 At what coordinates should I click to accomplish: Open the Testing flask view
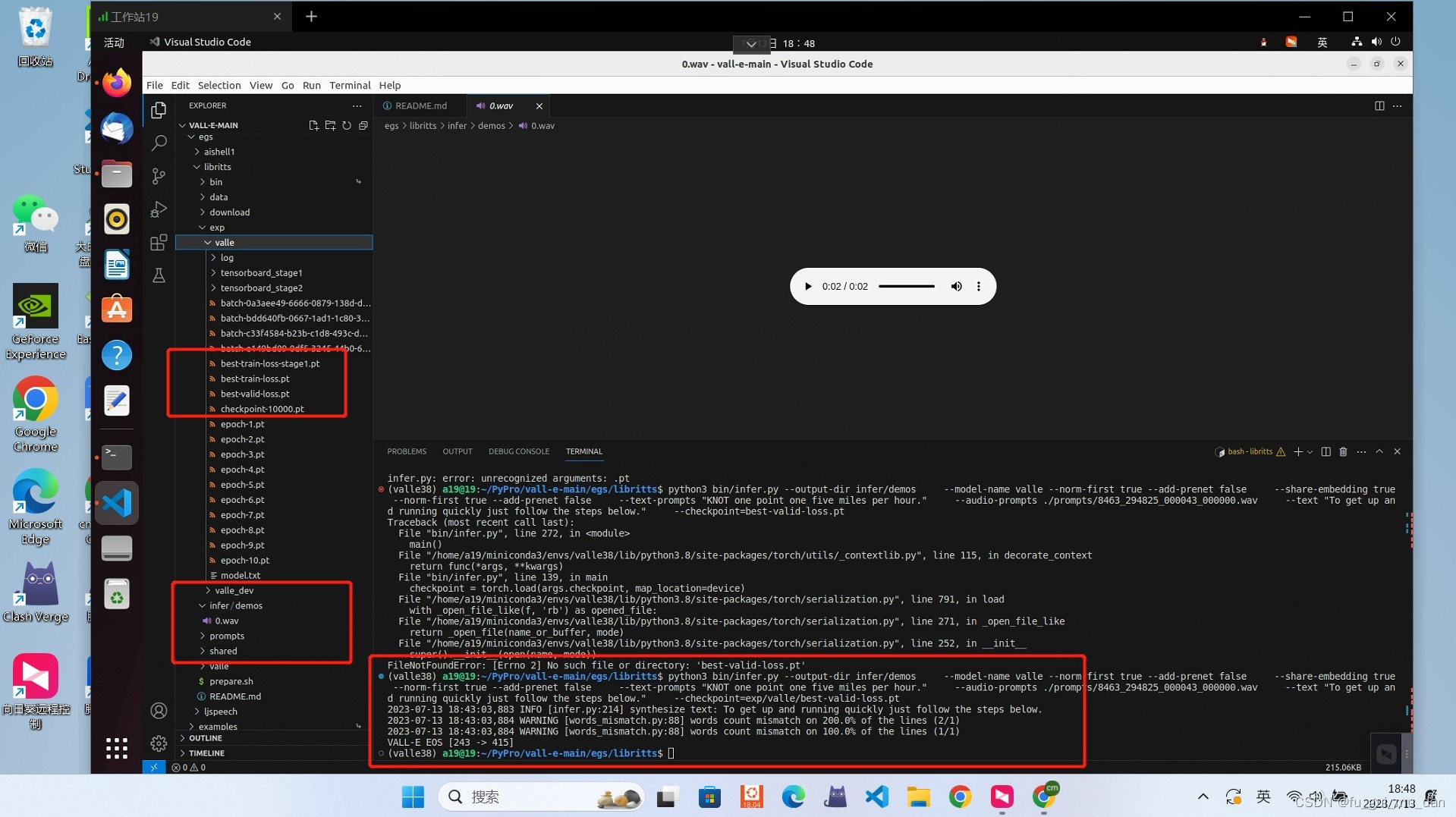159,275
